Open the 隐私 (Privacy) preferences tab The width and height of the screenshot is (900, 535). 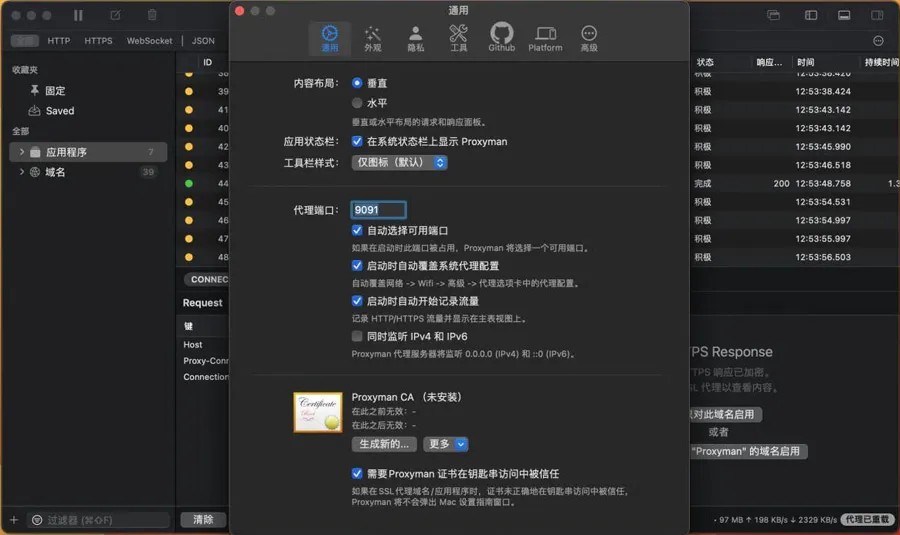(415, 39)
